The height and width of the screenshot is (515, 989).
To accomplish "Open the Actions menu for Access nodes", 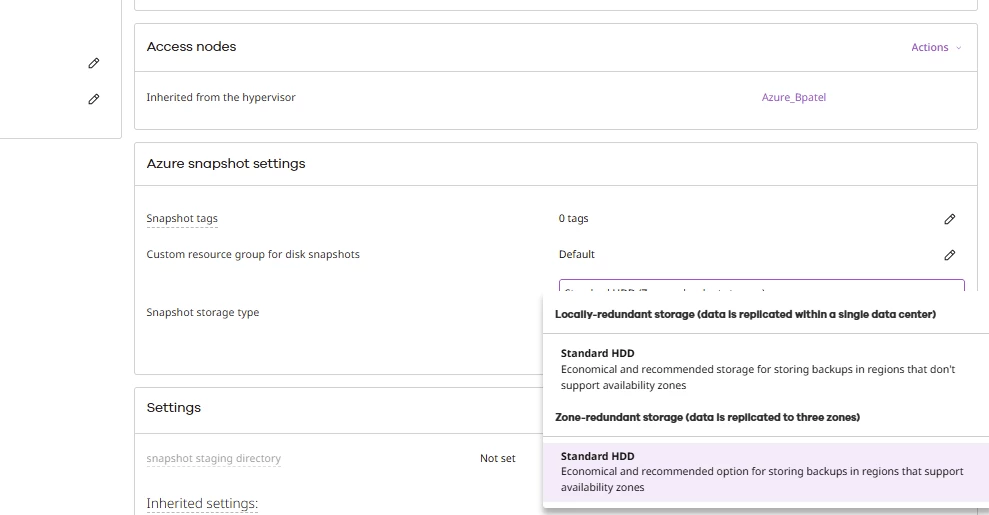I will click(x=936, y=47).
